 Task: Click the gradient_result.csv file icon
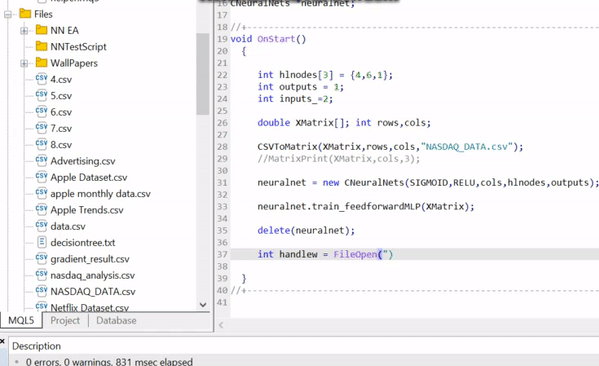(x=41, y=259)
